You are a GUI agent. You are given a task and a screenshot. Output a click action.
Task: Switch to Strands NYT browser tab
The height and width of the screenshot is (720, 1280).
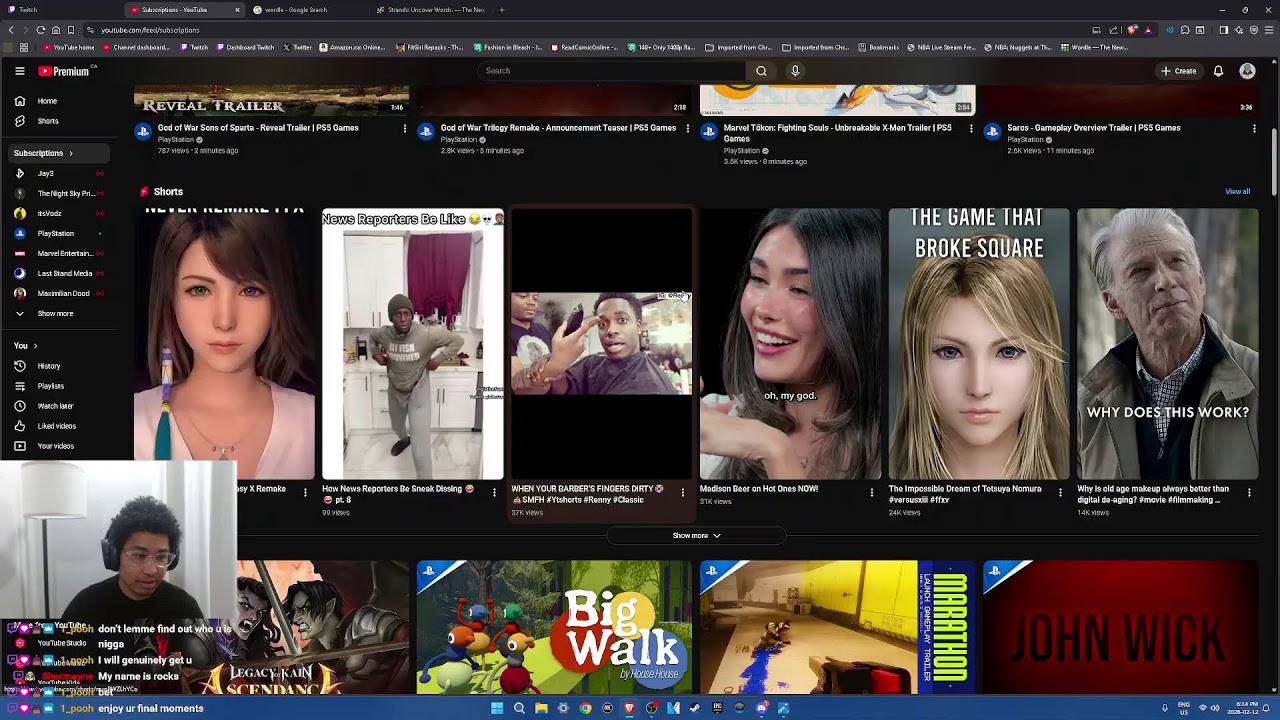point(430,10)
